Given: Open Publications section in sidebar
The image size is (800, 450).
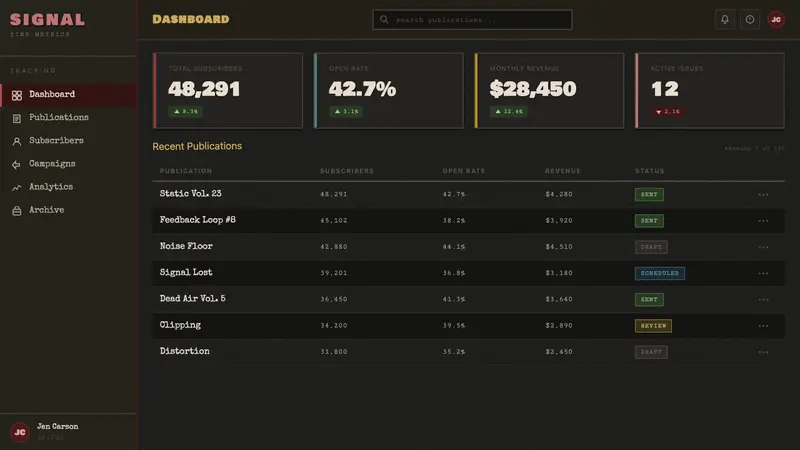Looking at the screenshot, I should point(69,118).
